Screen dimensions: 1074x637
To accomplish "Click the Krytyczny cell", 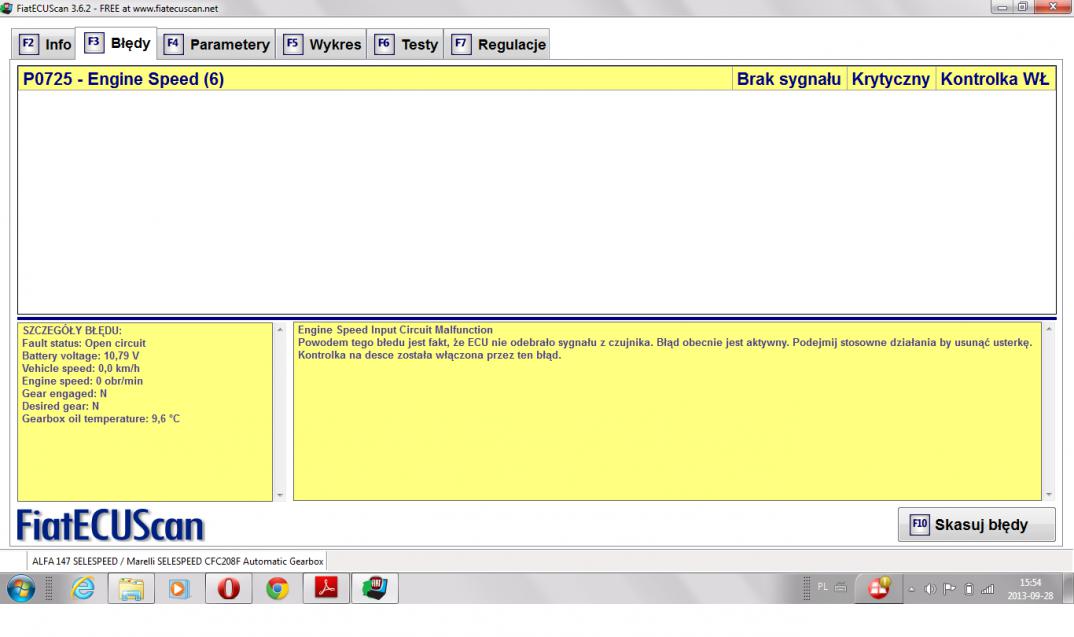I will point(890,79).
